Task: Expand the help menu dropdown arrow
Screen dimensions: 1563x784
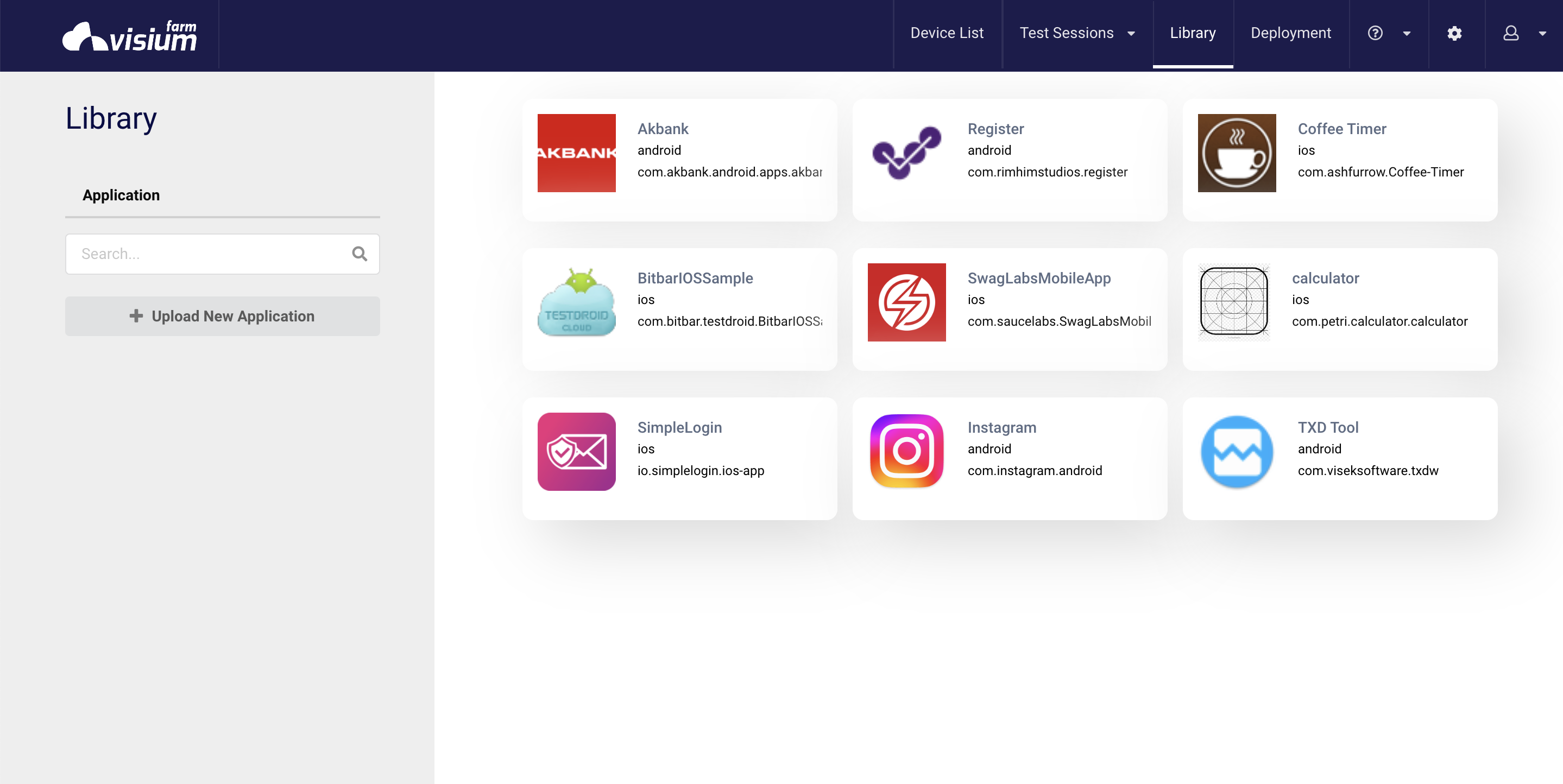Action: tap(1407, 33)
